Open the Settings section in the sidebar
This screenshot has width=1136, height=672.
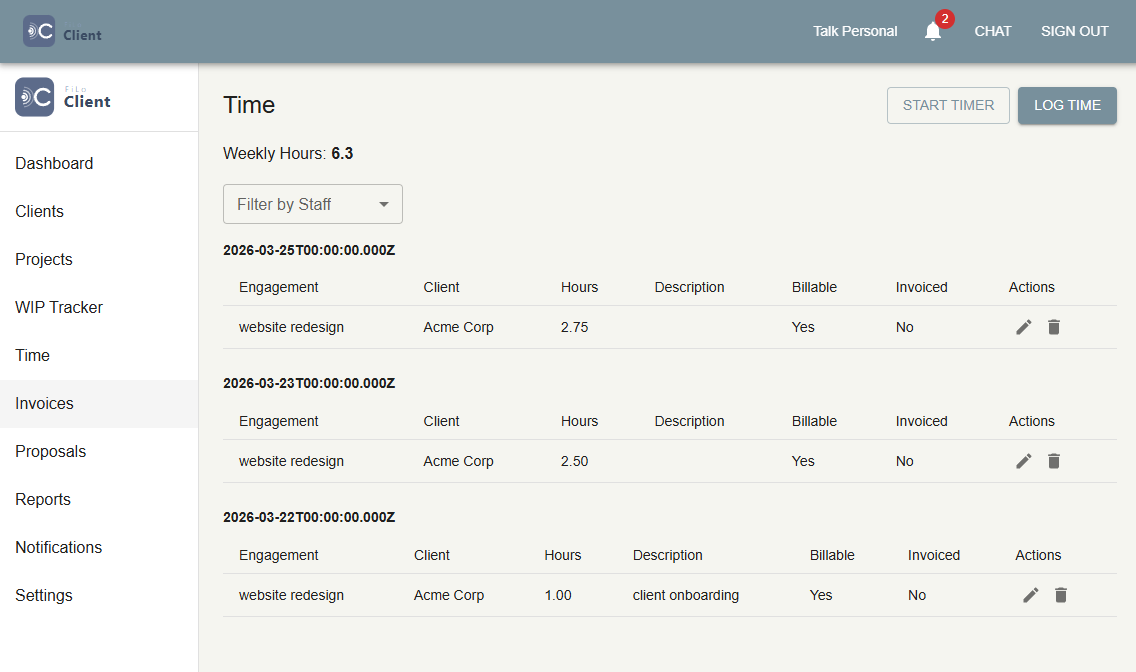coord(44,595)
